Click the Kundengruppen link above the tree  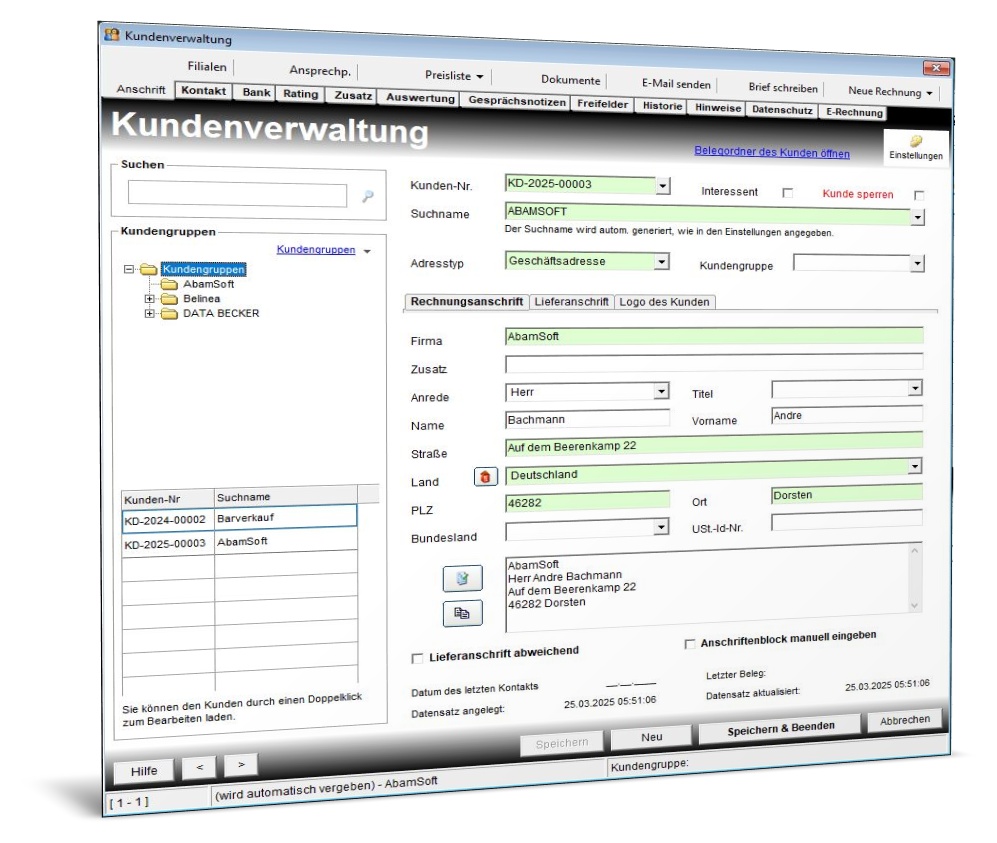(x=316, y=250)
